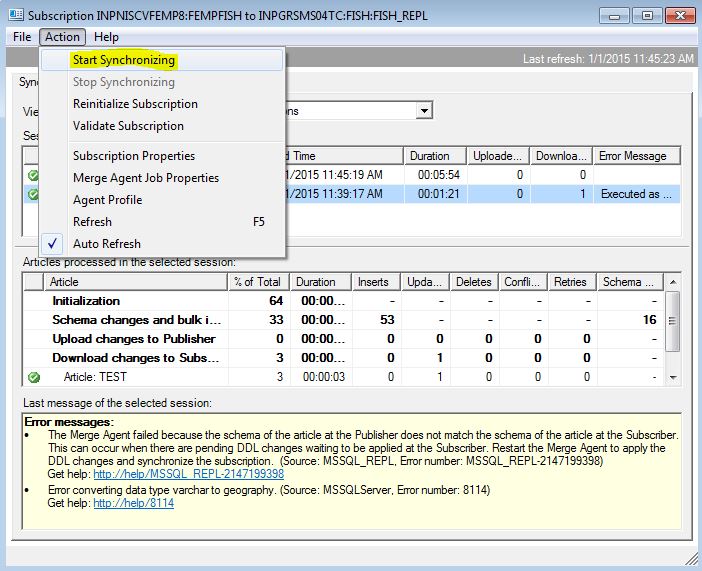Click the Retries column header
This screenshot has height=571, width=702.
pyautogui.click(x=572, y=282)
